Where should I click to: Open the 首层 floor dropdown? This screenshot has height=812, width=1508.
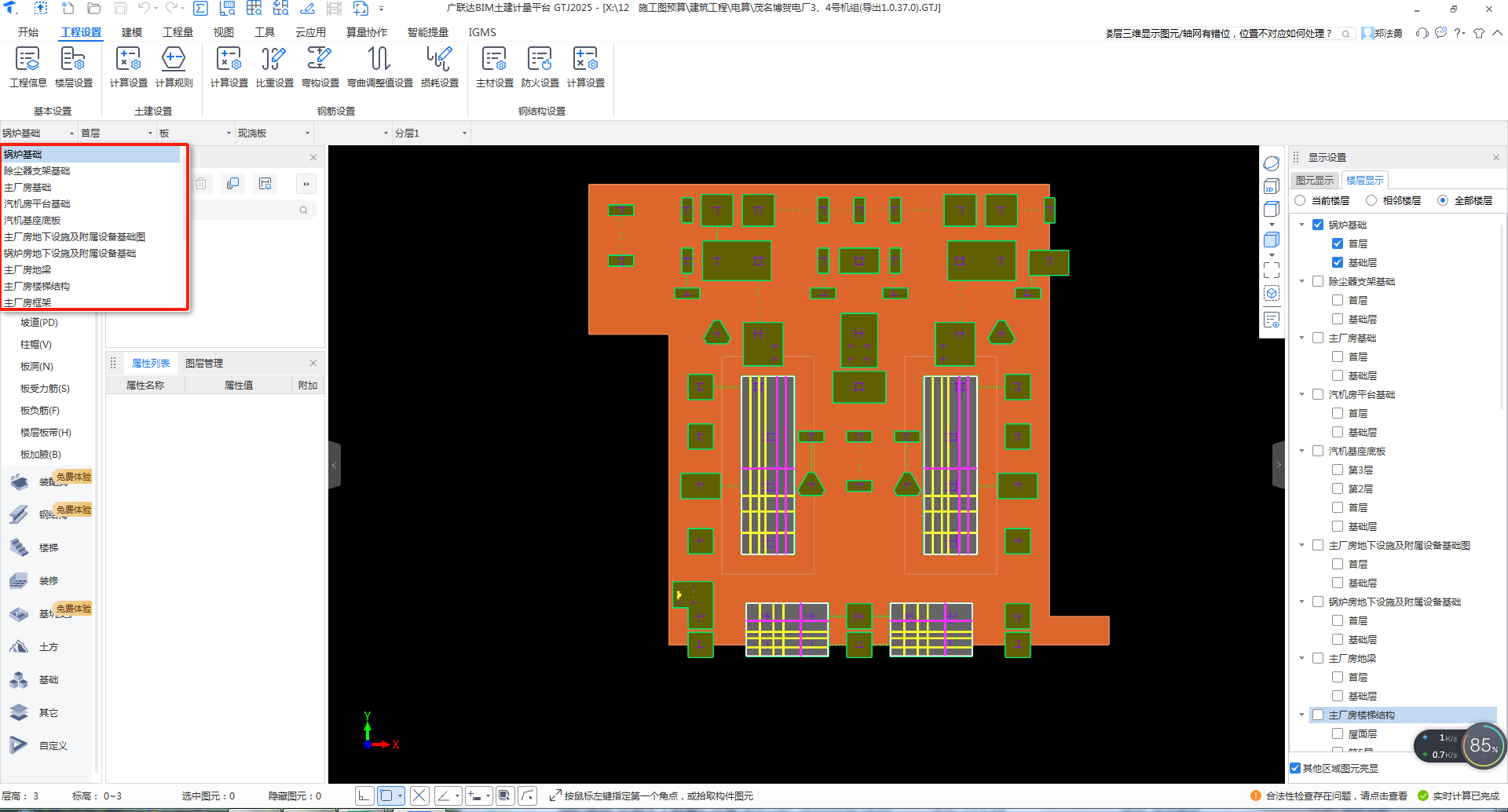coord(117,133)
